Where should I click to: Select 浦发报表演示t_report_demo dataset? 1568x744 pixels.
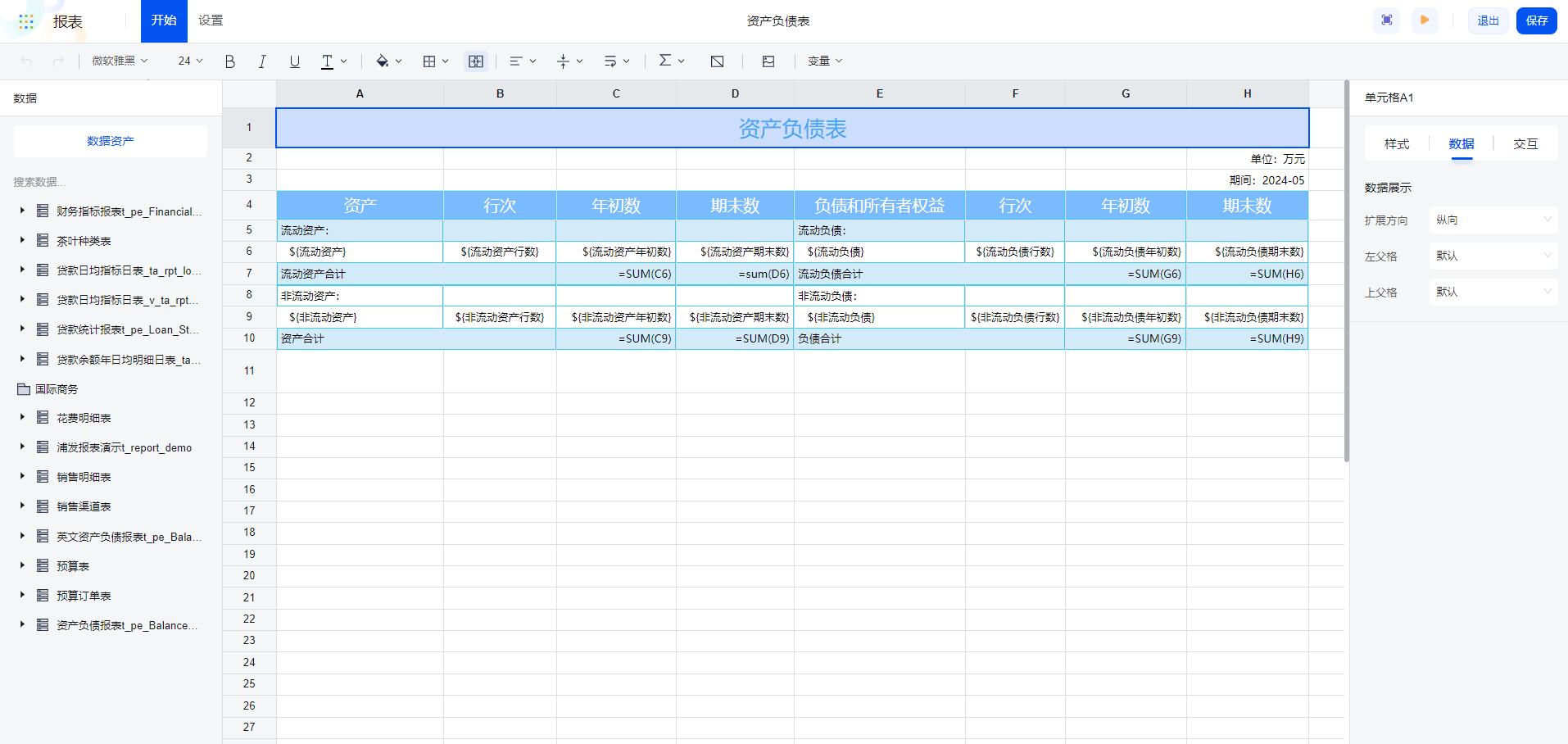(x=124, y=447)
